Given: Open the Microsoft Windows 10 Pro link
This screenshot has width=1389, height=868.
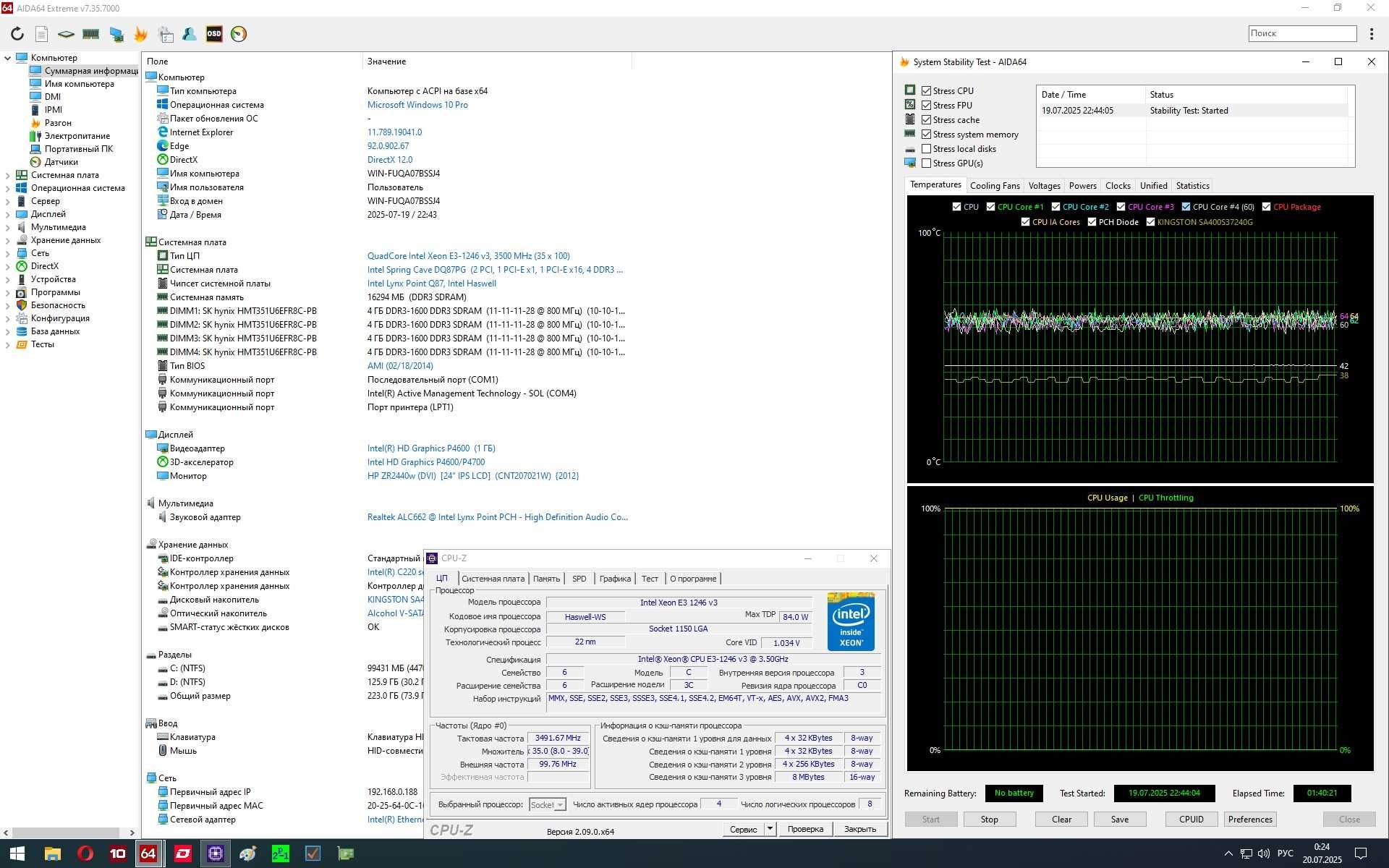Looking at the screenshot, I should click(x=417, y=105).
